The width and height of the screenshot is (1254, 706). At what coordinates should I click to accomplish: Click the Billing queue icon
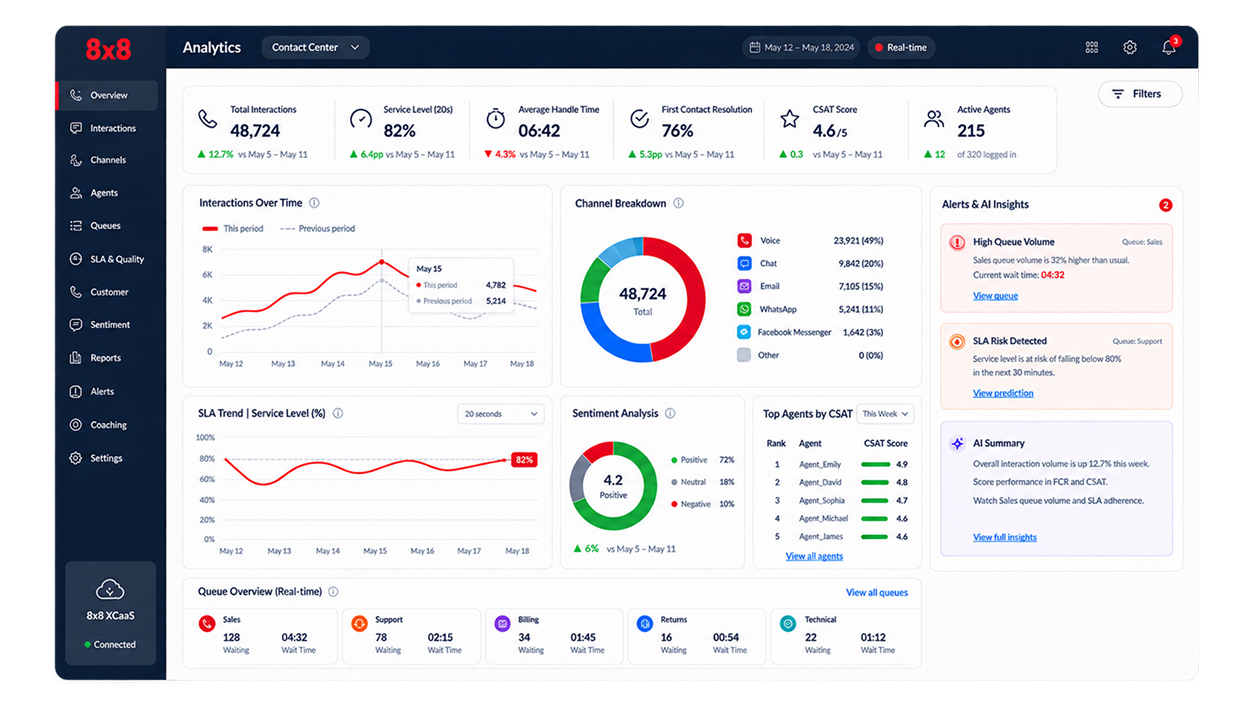pos(502,624)
